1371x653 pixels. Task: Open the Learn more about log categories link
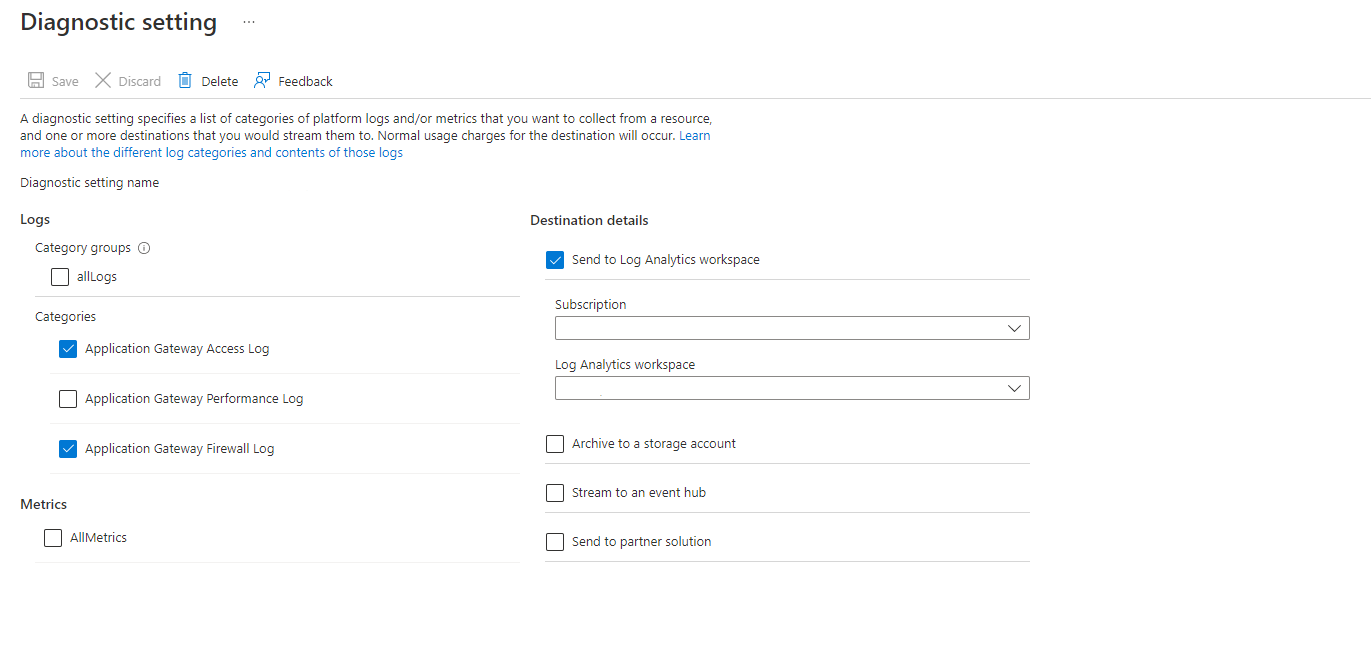click(x=211, y=153)
